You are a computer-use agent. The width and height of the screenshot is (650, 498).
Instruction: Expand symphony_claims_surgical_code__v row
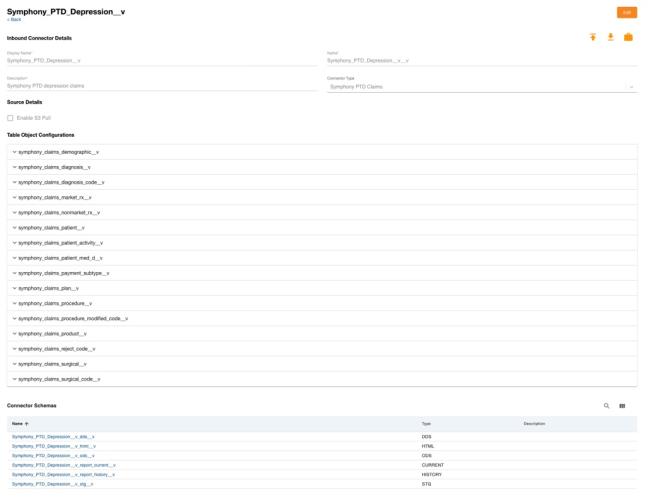(x=15, y=379)
